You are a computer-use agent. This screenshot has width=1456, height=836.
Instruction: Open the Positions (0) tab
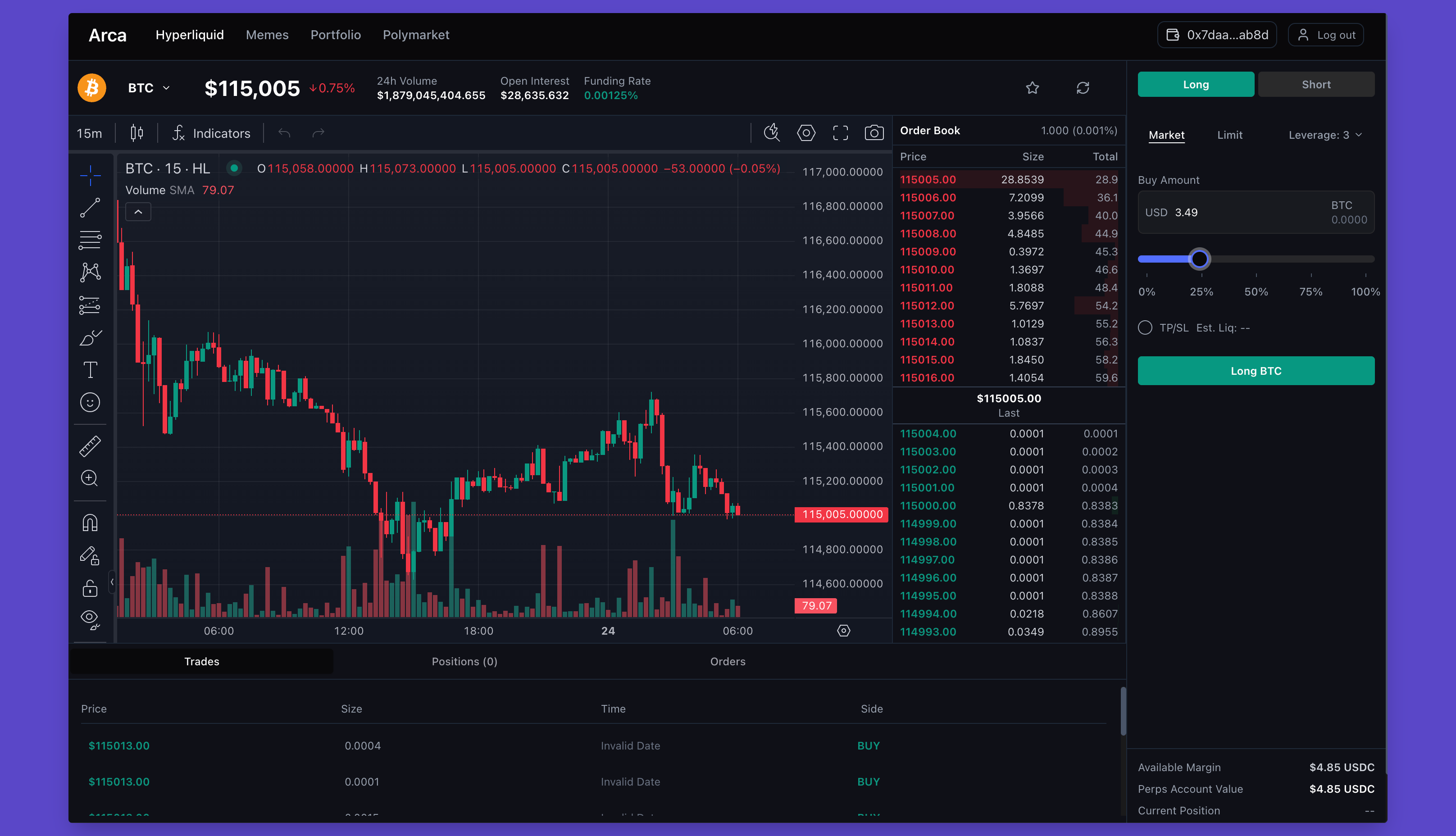pos(464,661)
